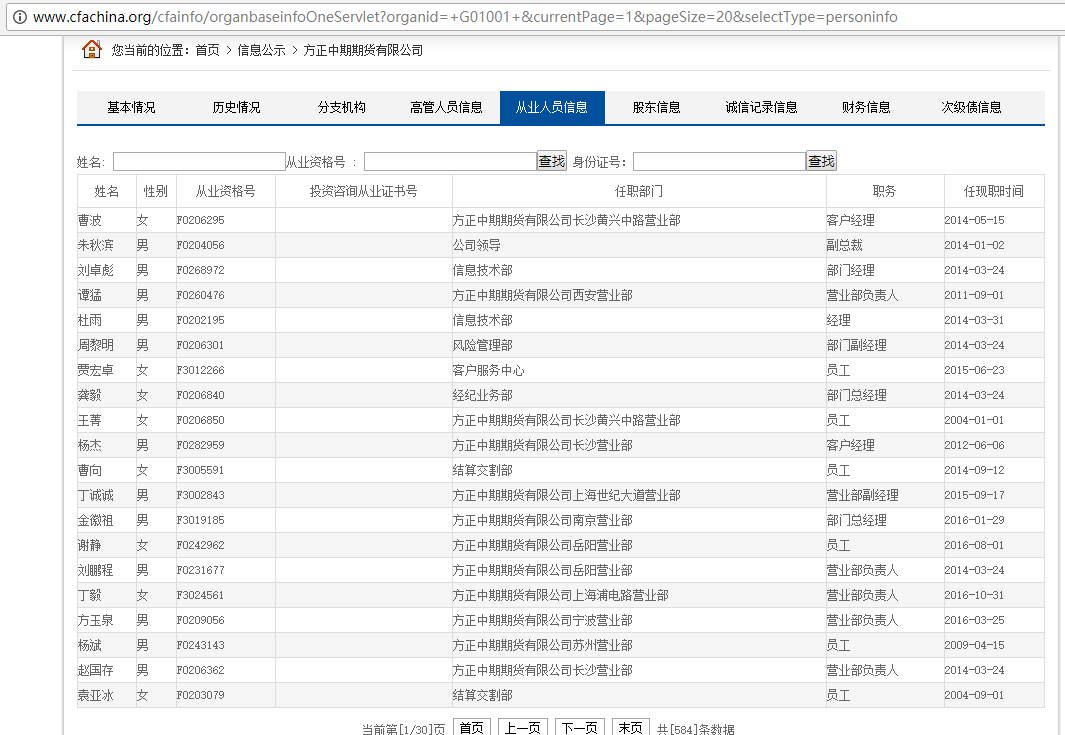The width and height of the screenshot is (1065, 735).
Task: Click the 姓名 column header
Action: [x=107, y=192]
